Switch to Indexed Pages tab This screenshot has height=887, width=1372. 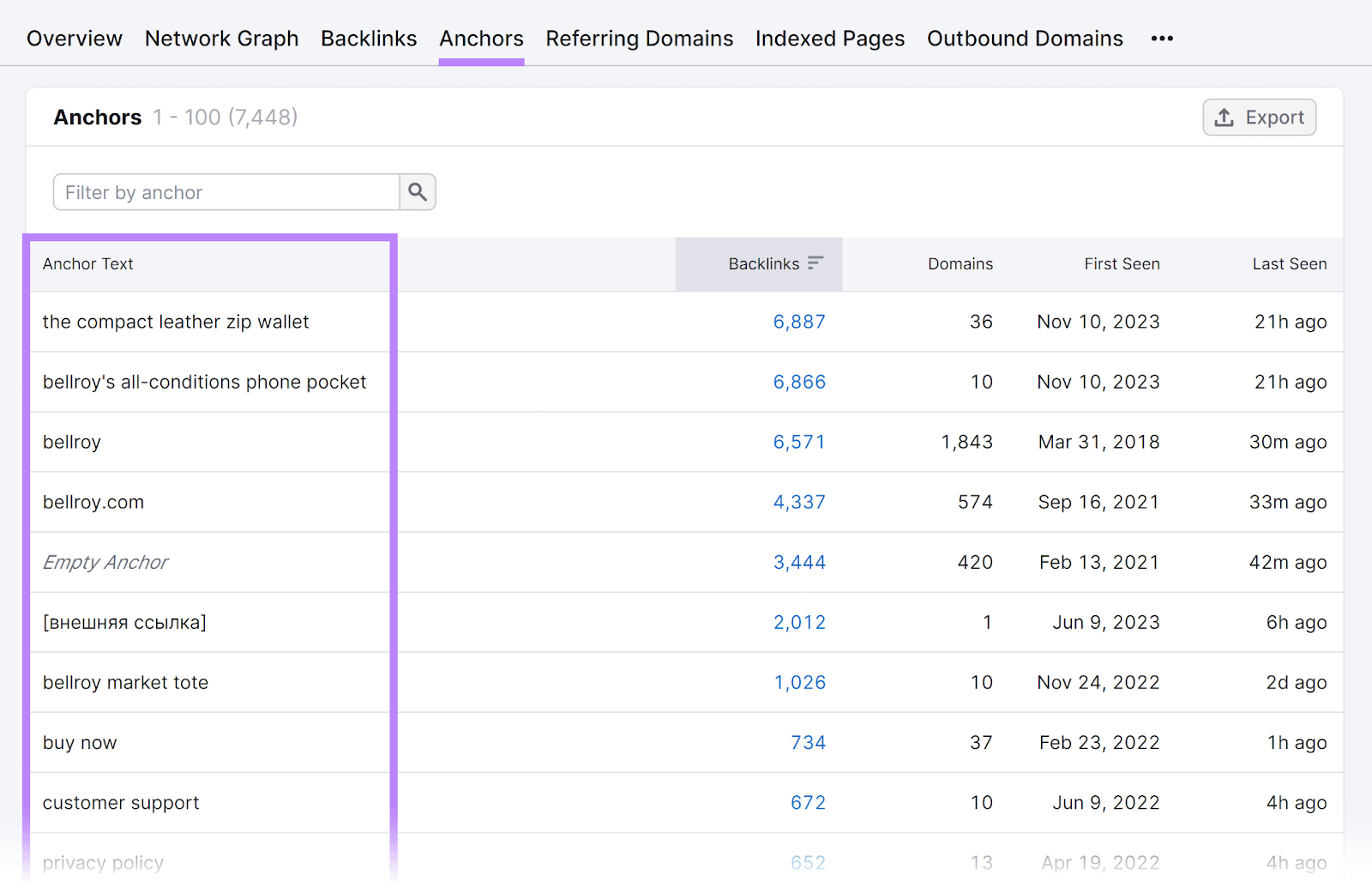click(830, 39)
